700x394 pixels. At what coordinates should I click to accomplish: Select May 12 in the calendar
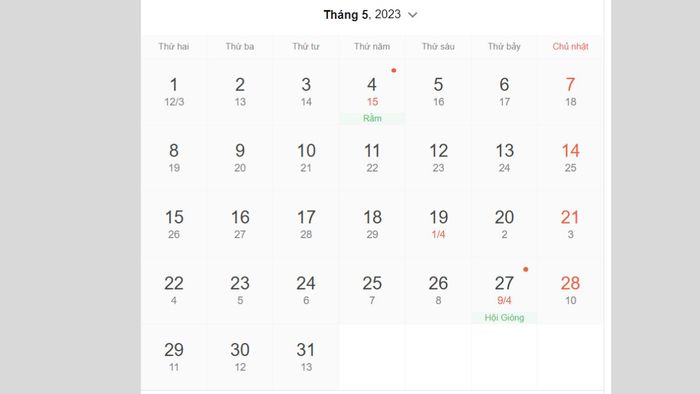[x=438, y=158]
